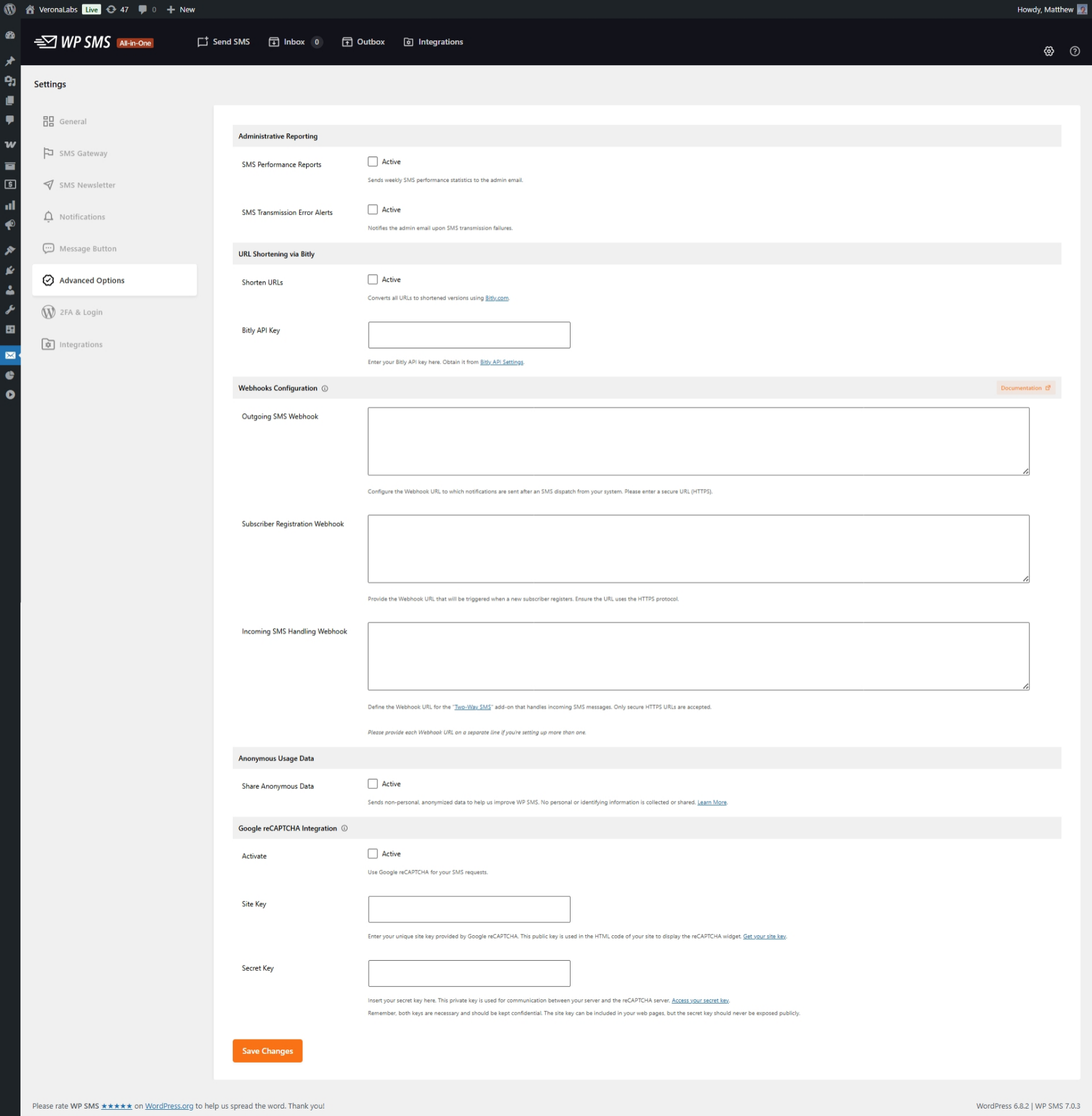Click the Save Changes button

[x=268, y=1051]
